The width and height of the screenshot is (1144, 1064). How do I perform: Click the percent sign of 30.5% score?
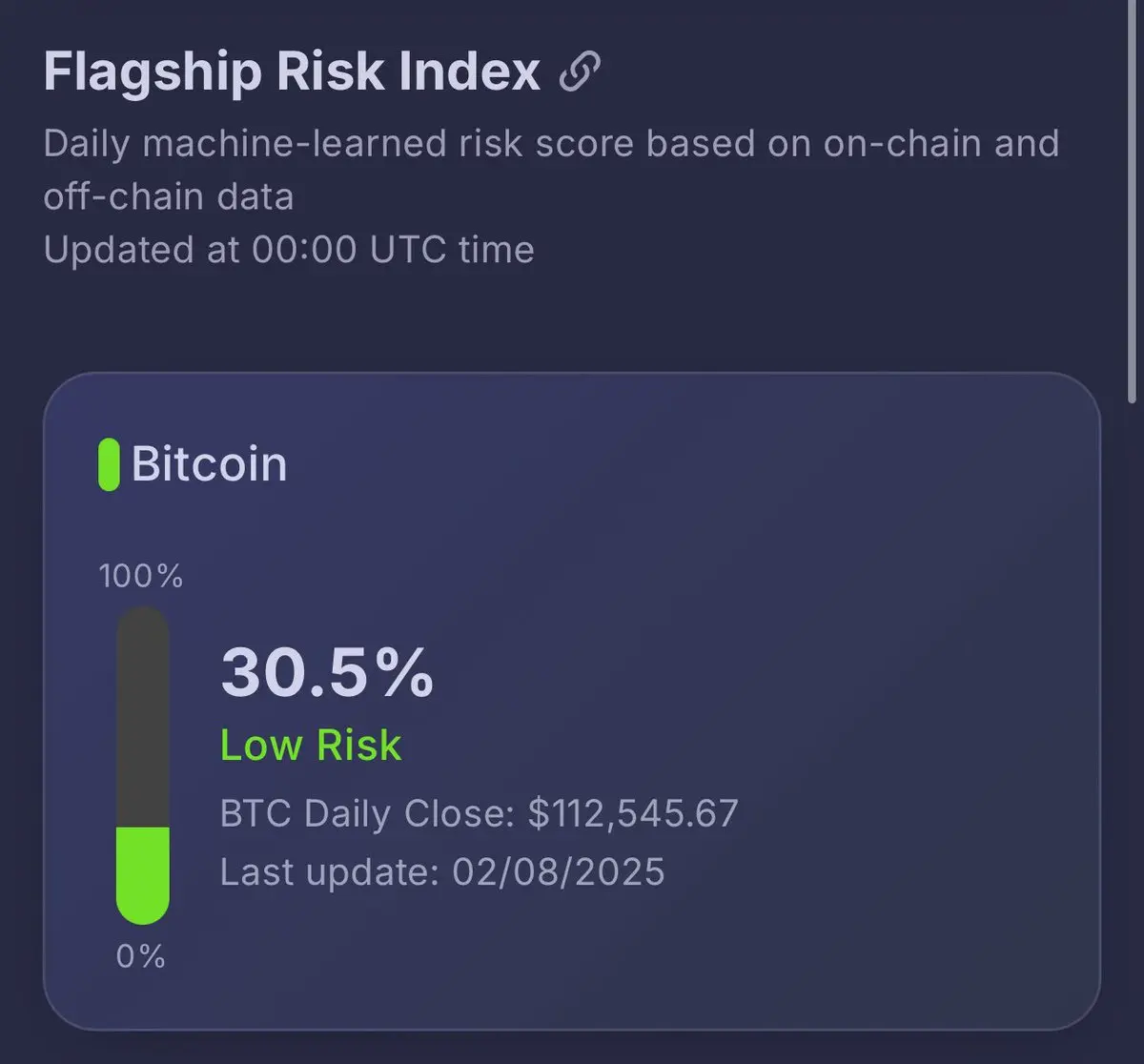(x=404, y=673)
